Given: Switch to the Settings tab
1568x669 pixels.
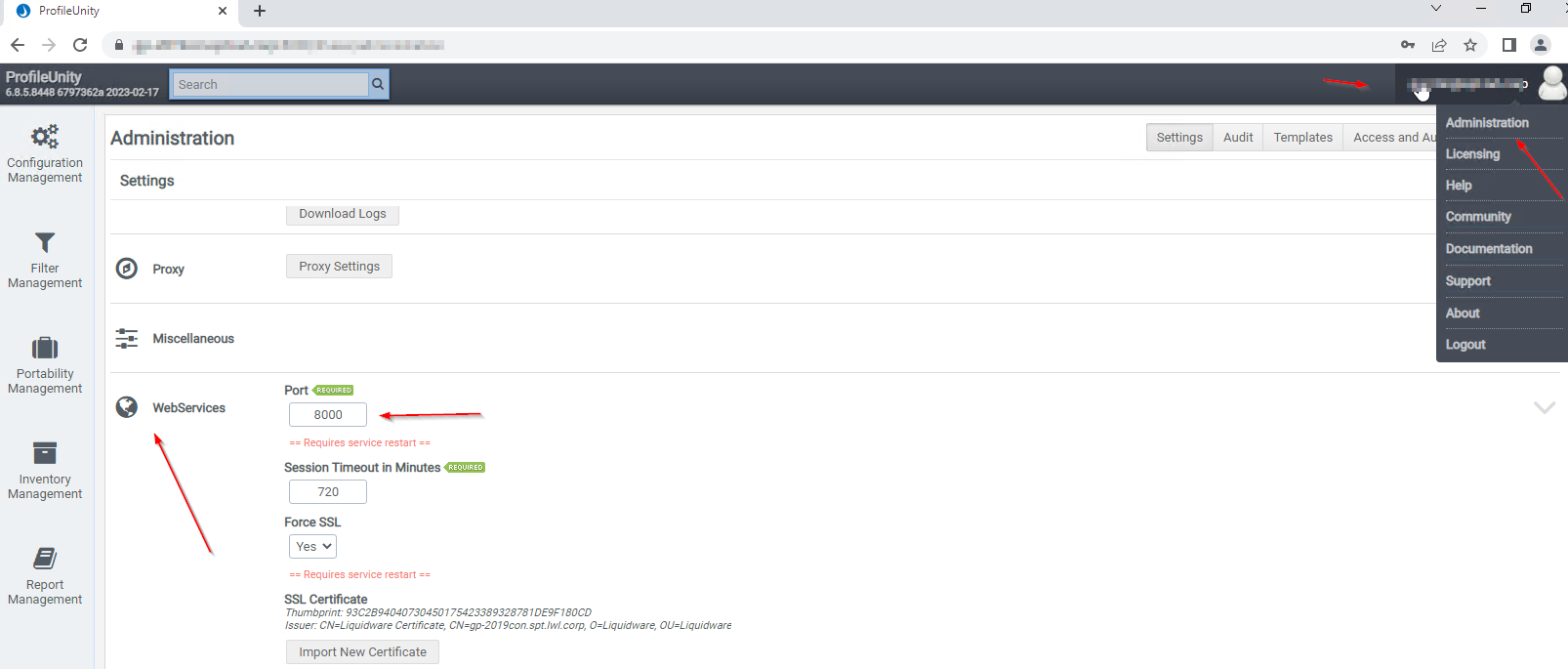Looking at the screenshot, I should click(x=1179, y=138).
